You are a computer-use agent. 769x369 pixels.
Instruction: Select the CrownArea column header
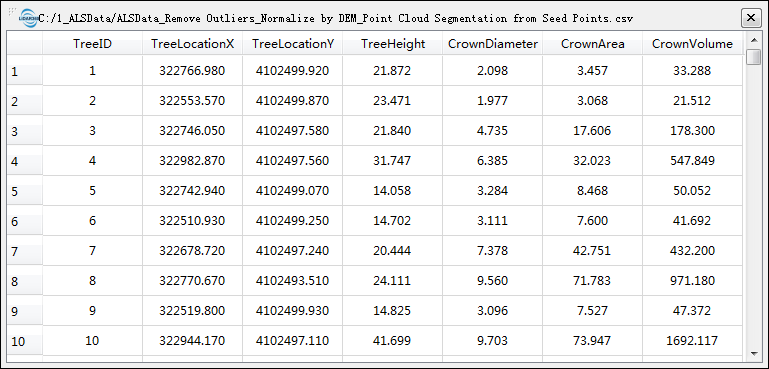point(592,44)
